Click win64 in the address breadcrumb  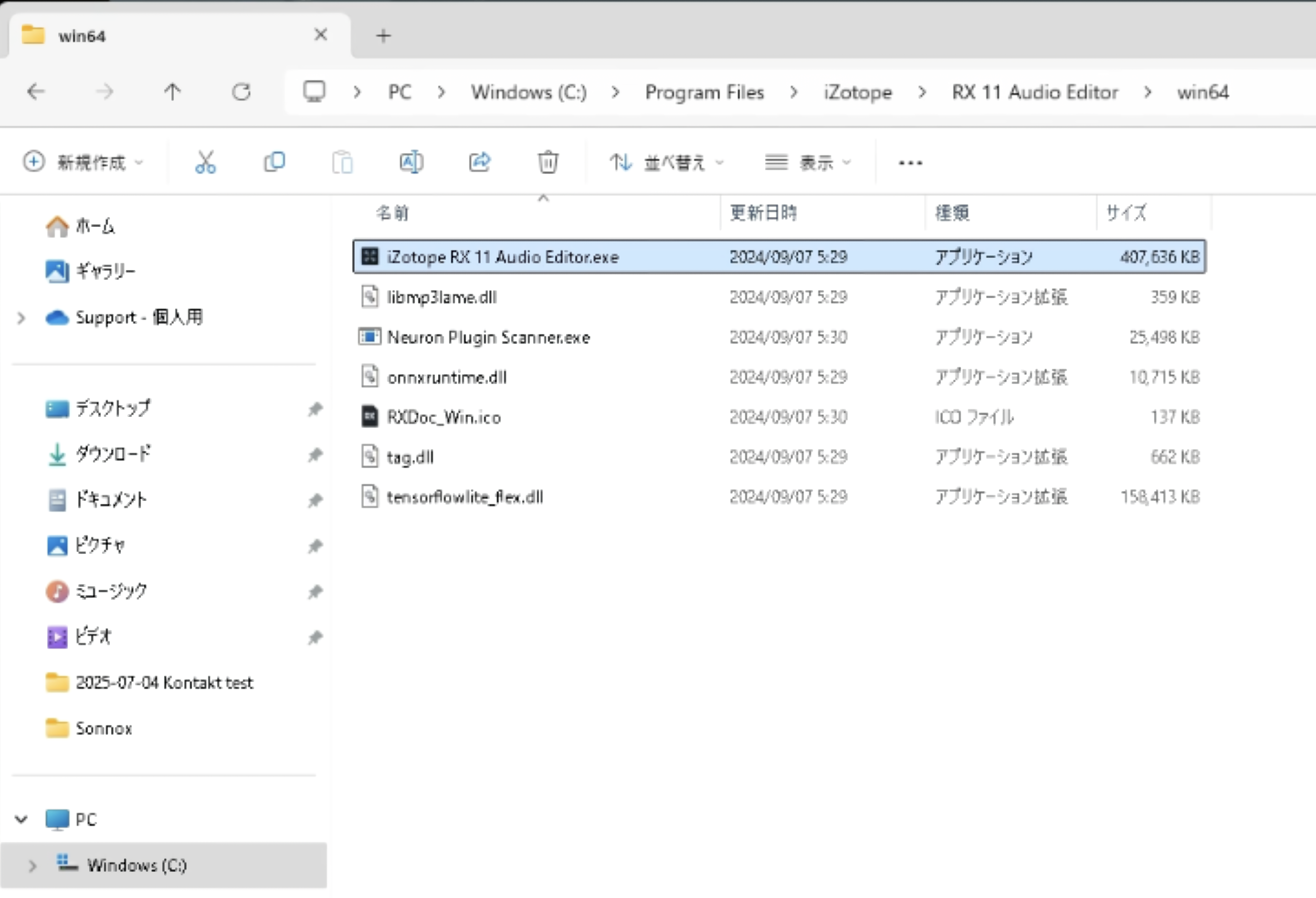[x=1203, y=92]
